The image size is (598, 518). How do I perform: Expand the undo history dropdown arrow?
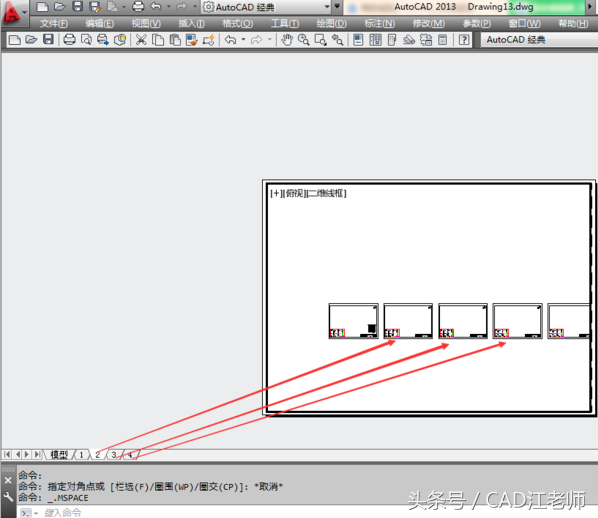click(x=243, y=39)
